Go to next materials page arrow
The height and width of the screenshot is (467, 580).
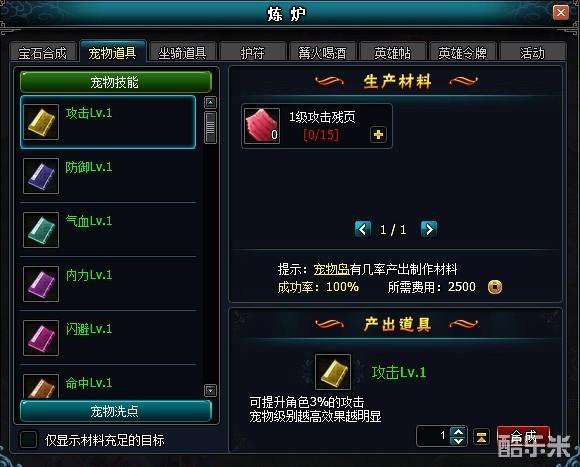click(429, 229)
